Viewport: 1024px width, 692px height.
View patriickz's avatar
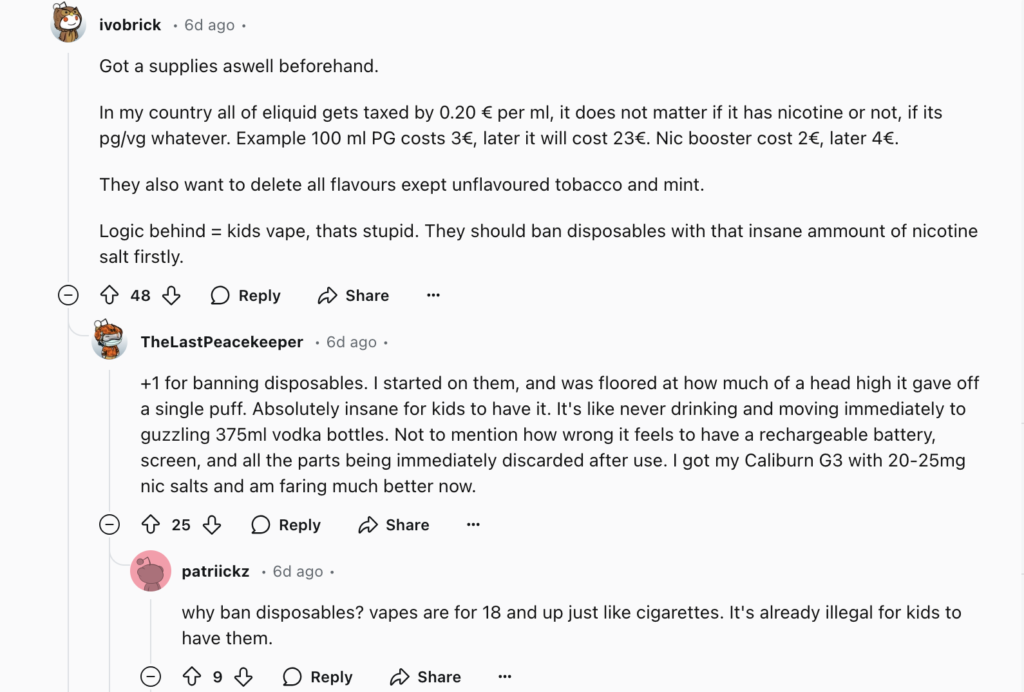point(150,571)
